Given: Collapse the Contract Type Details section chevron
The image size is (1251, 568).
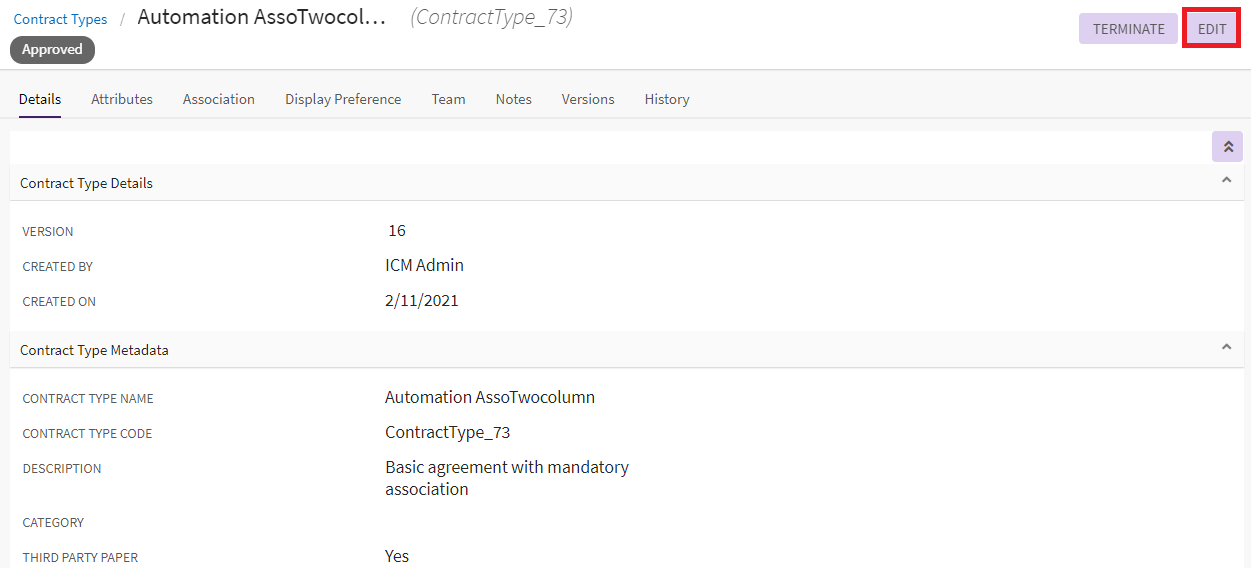Looking at the screenshot, I should tap(1226, 180).
